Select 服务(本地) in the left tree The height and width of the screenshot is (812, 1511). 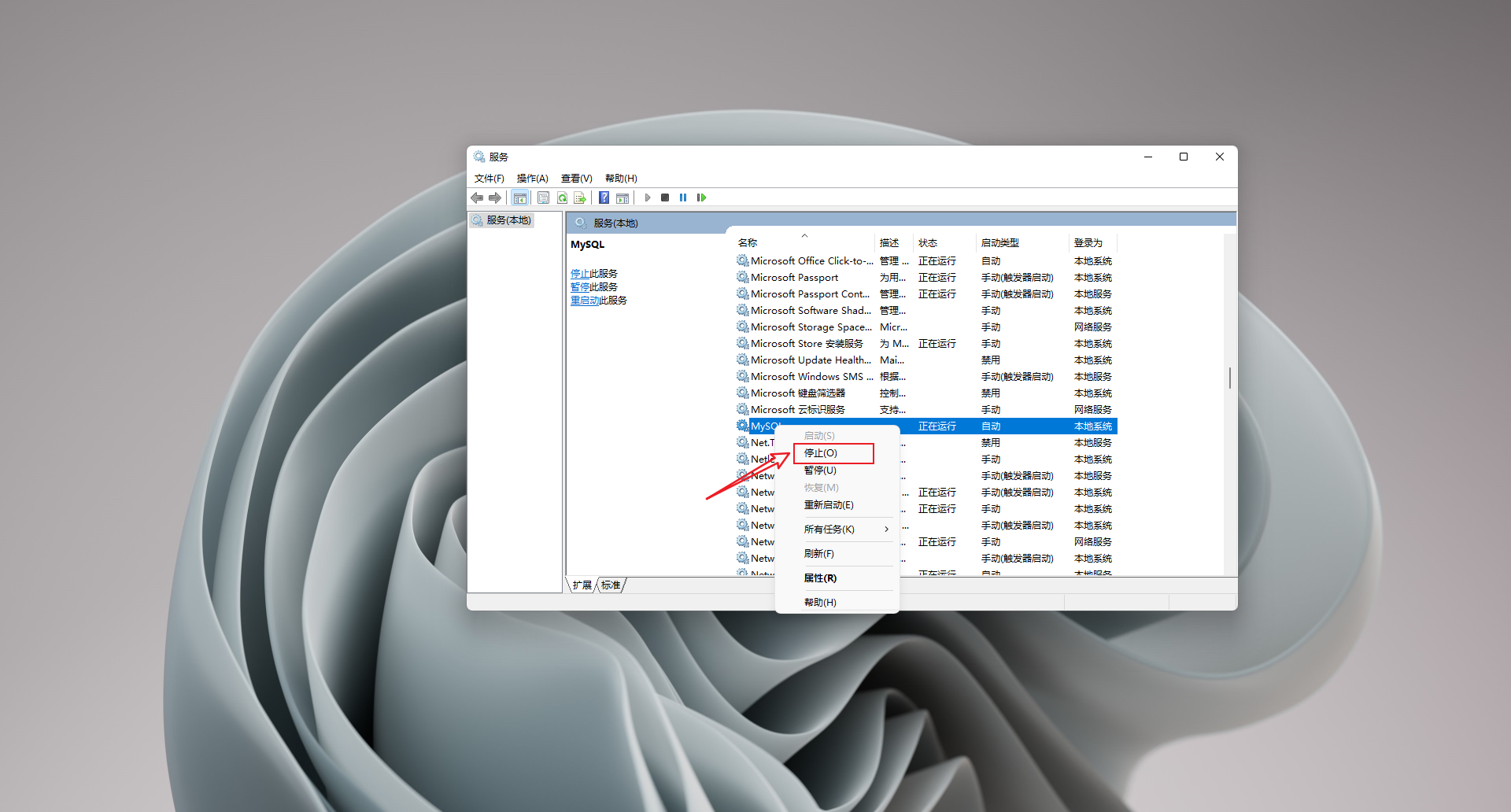(x=502, y=220)
